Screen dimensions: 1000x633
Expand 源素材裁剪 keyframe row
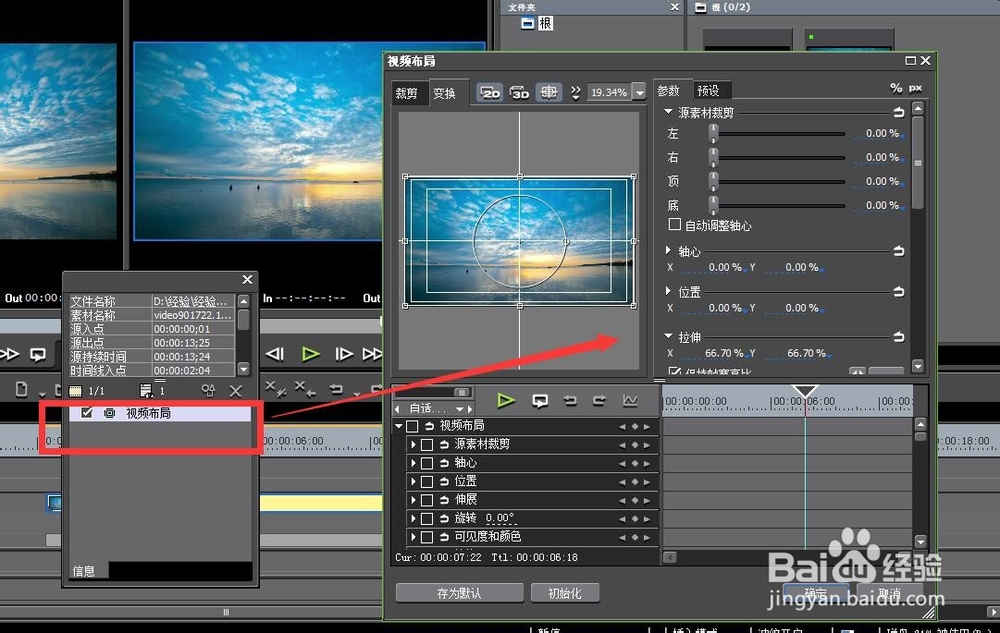point(413,444)
